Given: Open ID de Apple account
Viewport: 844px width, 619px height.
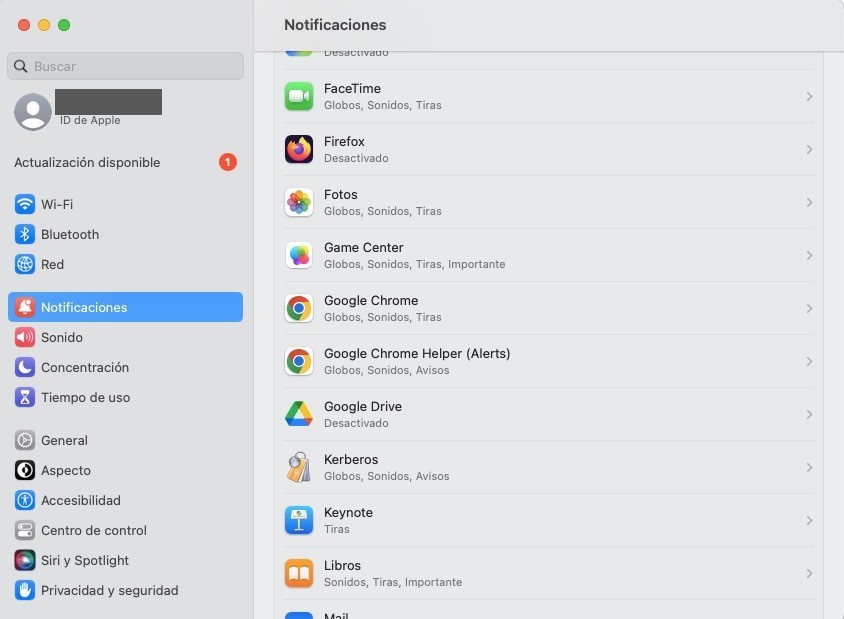Looking at the screenshot, I should coord(125,110).
